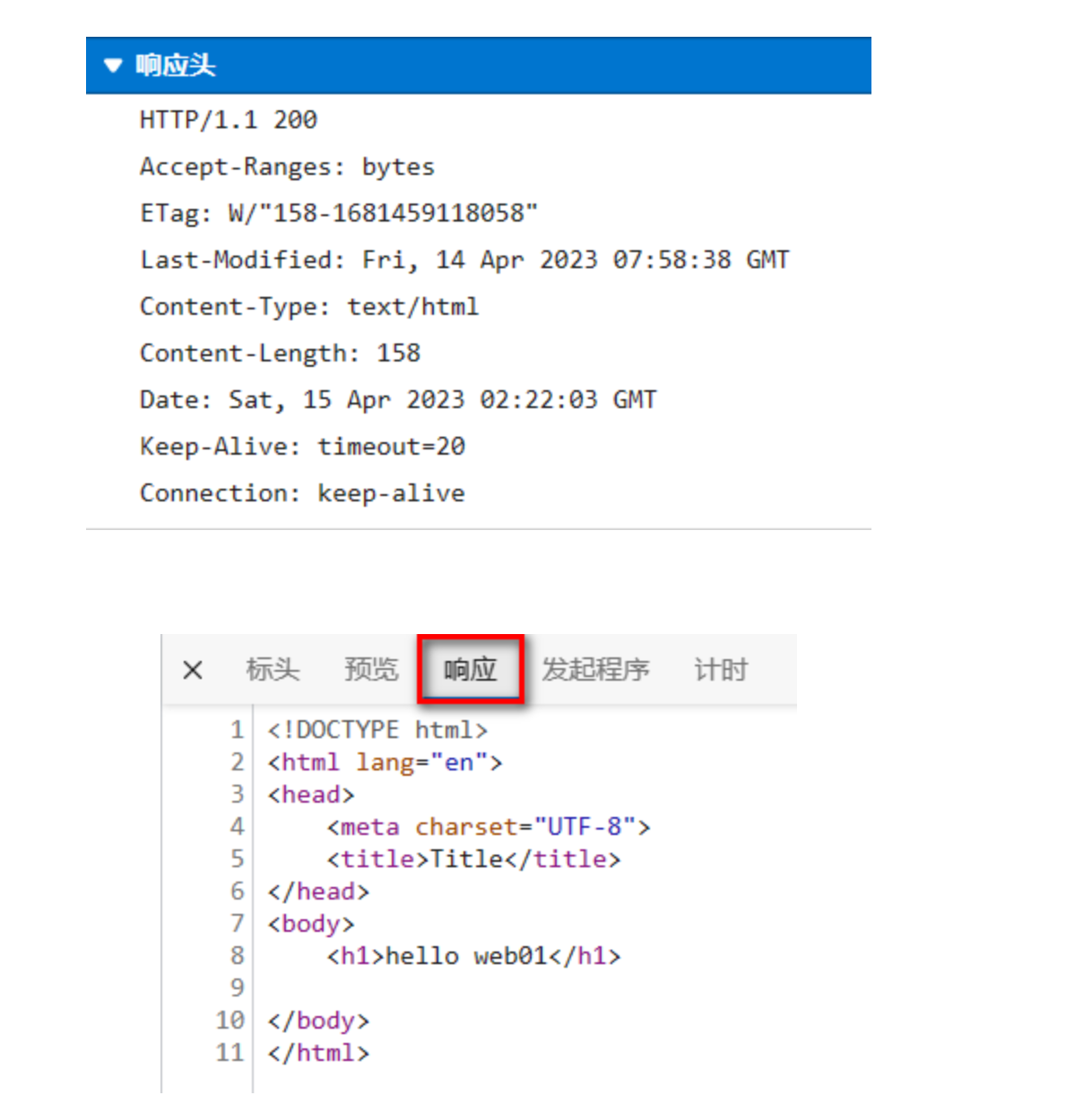1092x1104 pixels.
Task: Click the opening <body> tag line
Action: (x=311, y=924)
